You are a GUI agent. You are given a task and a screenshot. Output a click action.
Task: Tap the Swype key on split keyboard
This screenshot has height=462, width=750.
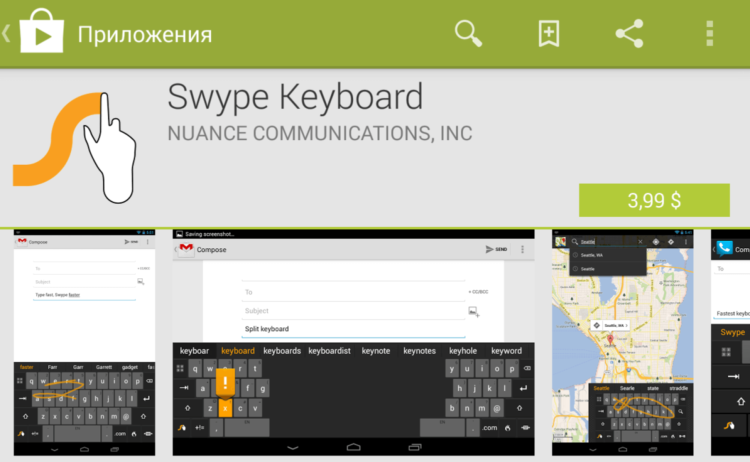point(182,428)
